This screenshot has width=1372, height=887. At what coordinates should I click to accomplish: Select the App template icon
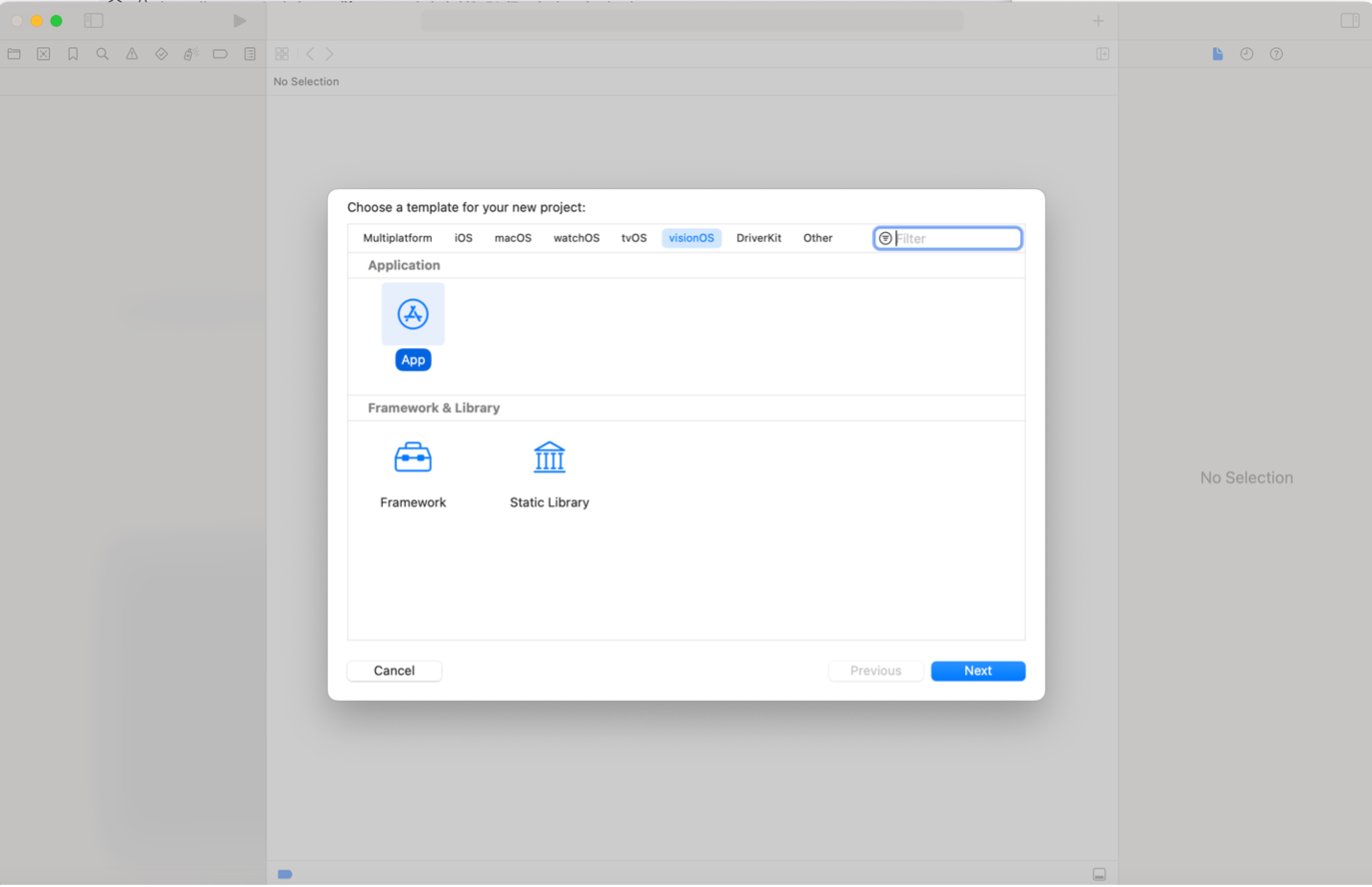coord(413,314)
